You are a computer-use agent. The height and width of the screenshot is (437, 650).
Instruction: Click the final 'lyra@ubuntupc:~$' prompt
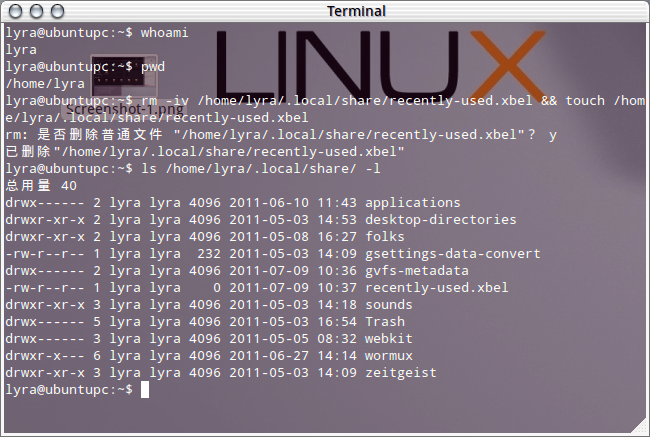point(69,390)
